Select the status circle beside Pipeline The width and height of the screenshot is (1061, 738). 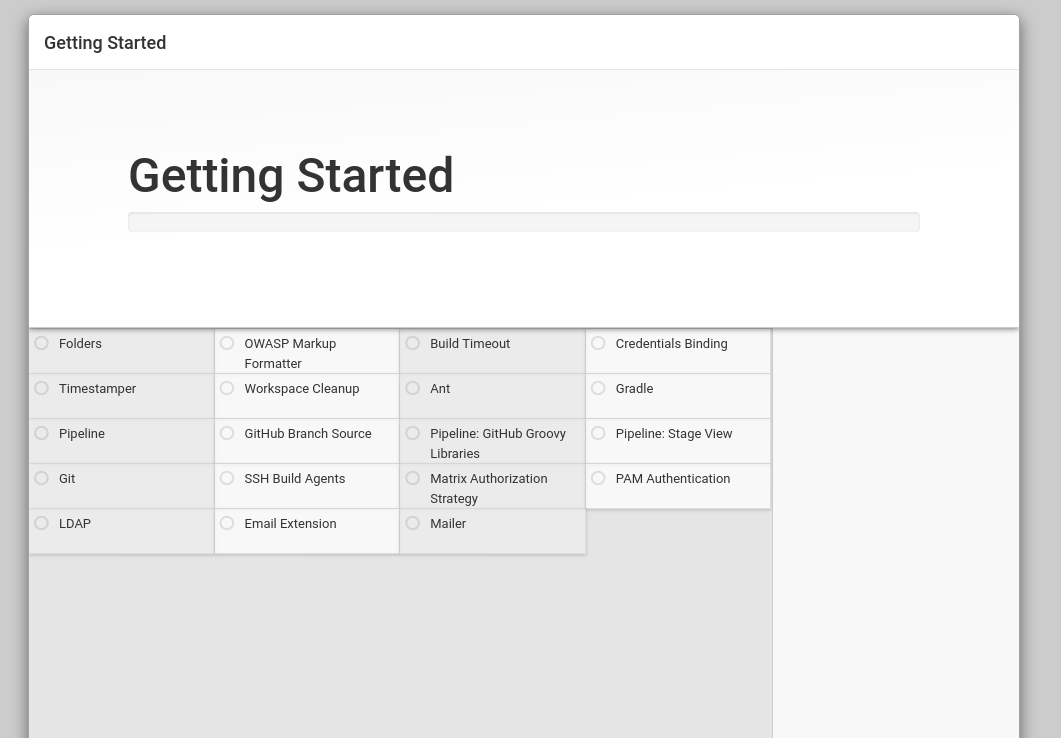click(42, 433)
